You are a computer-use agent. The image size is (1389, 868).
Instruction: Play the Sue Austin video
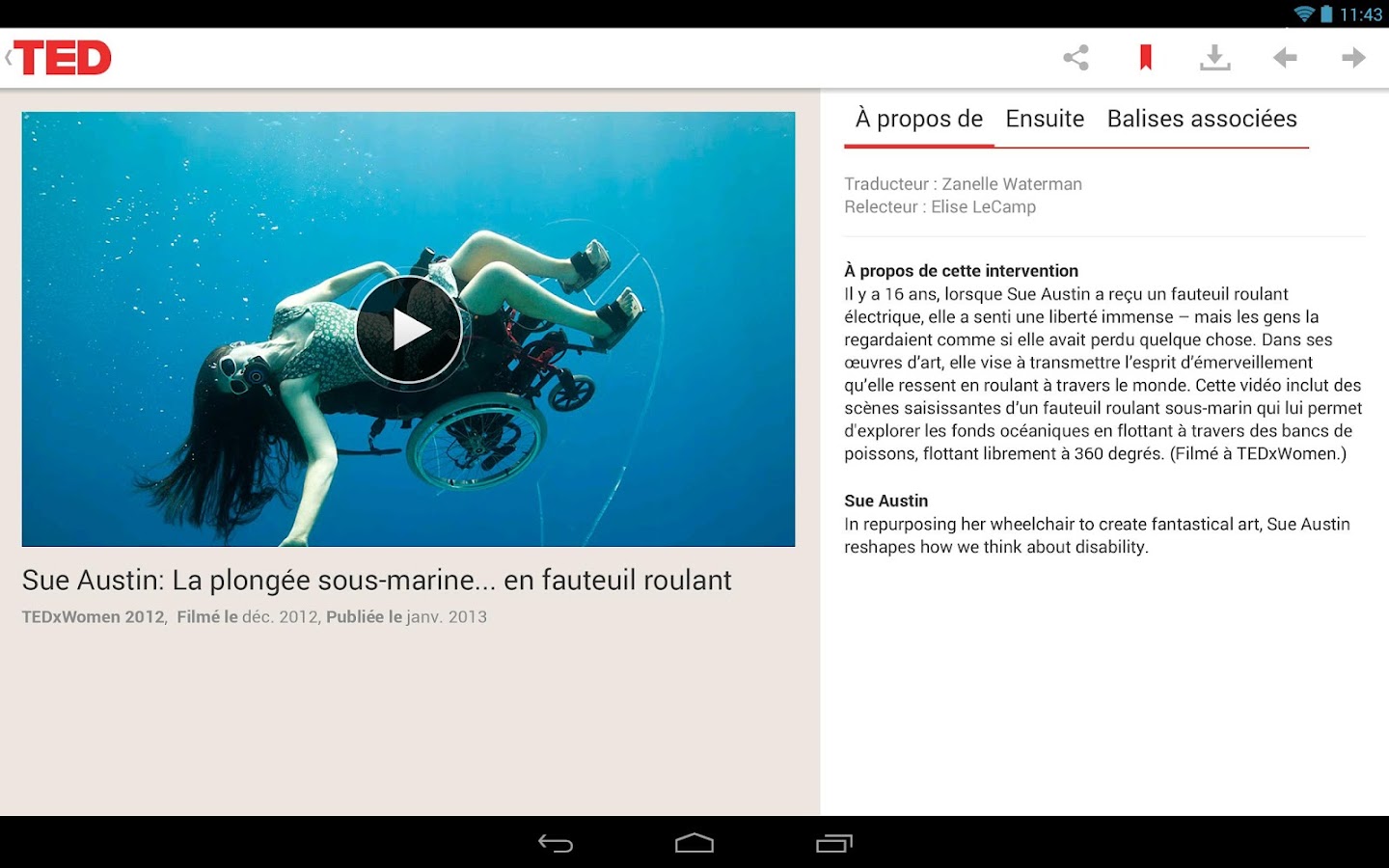(x=410, y=328)
